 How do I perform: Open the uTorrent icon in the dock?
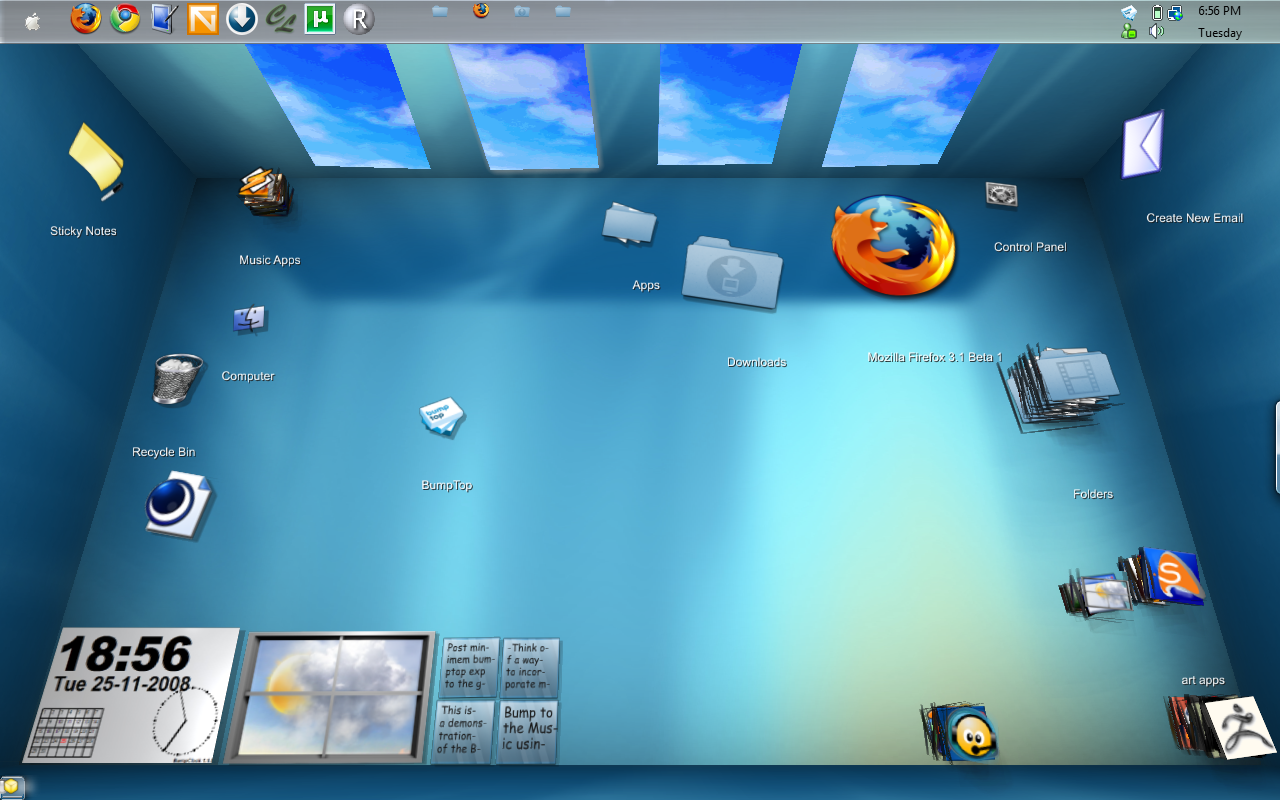[x=320, y=18]
